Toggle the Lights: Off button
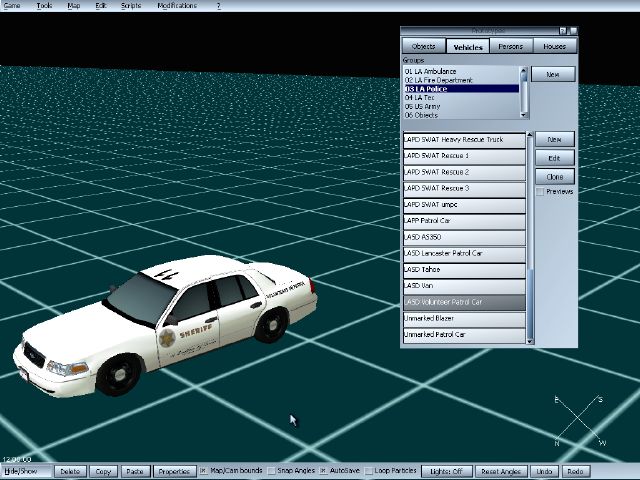The image size is (640, 480). coord(446,471)
